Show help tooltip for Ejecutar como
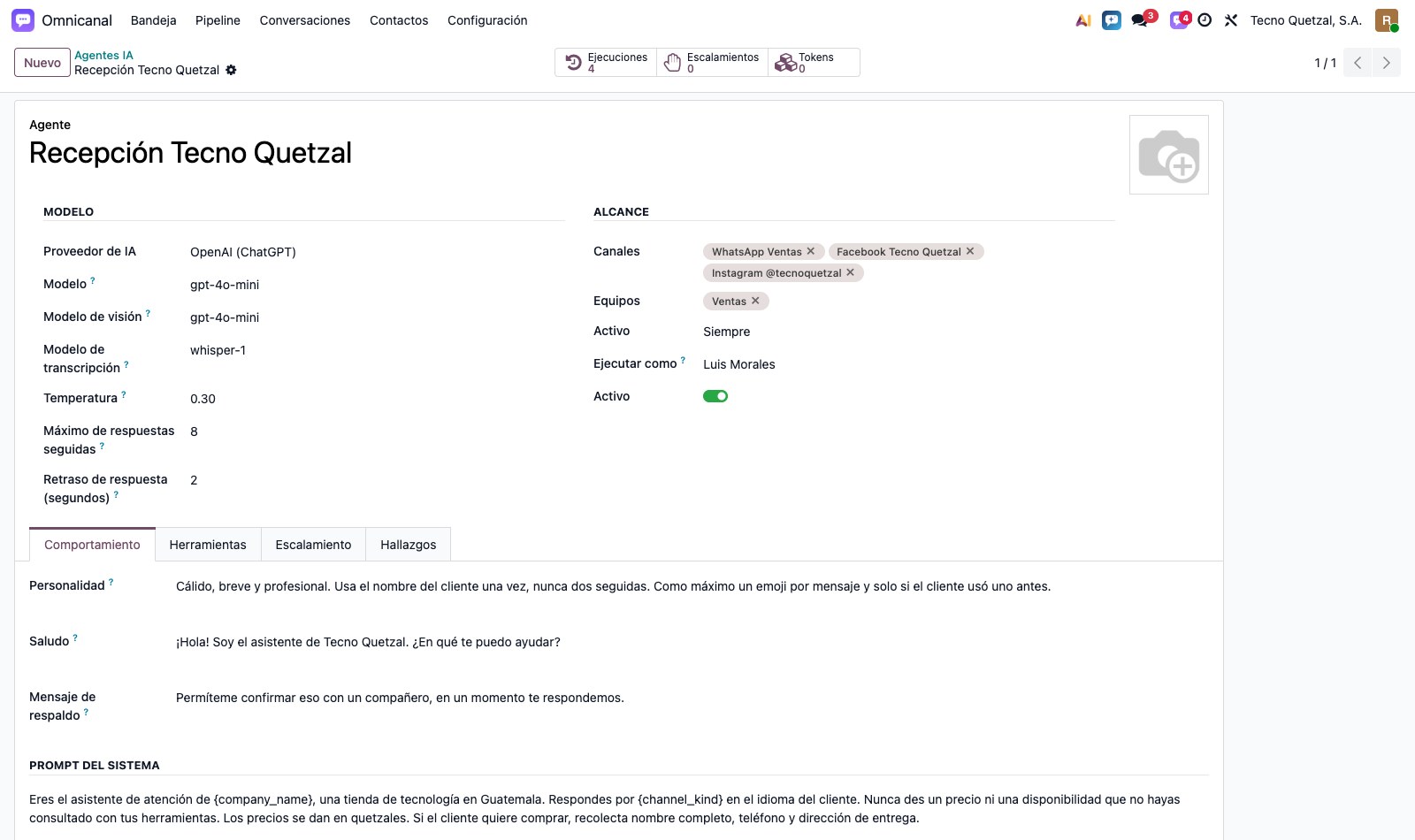This screenshot has height=840, width=1415. click(x=683, y=360)
